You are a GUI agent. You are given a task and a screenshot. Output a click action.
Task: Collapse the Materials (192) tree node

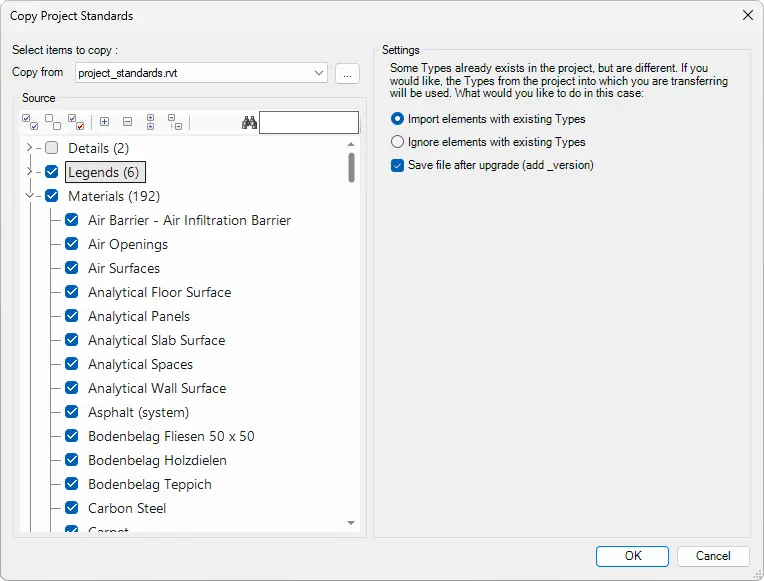click(x=29, y=195)
